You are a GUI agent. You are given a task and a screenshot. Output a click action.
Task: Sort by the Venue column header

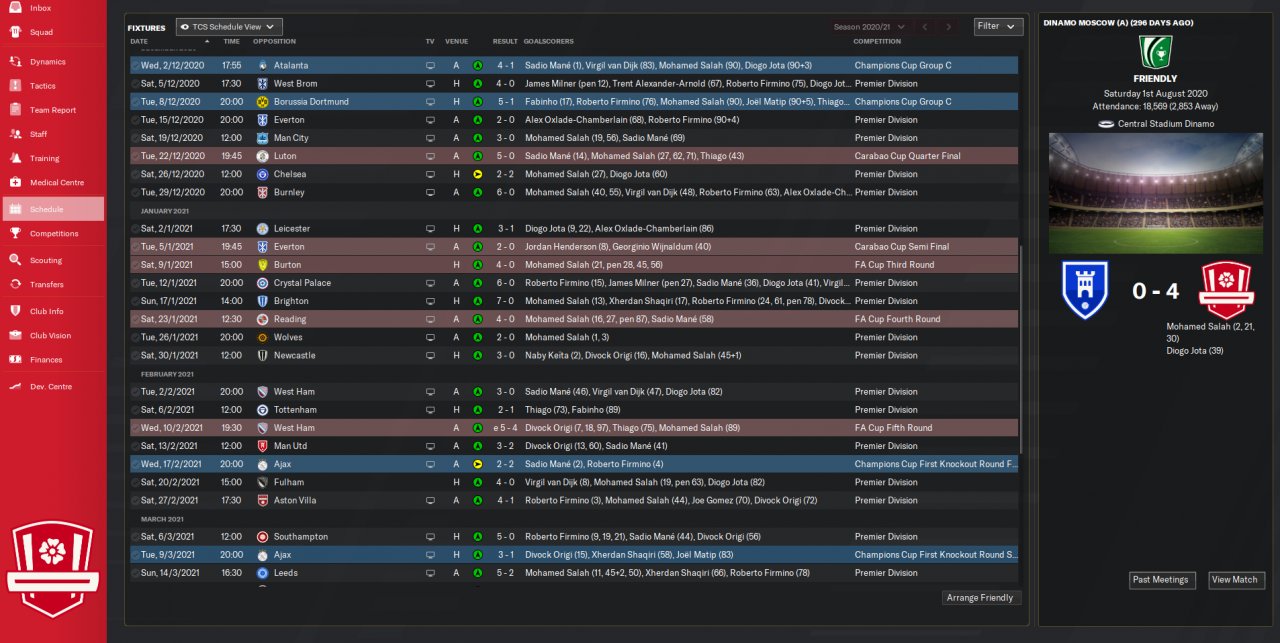[457, 42]
